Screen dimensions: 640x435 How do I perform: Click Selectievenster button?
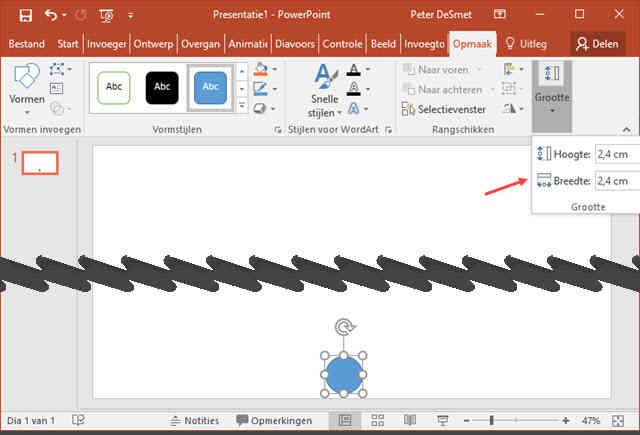pos(444,109)
